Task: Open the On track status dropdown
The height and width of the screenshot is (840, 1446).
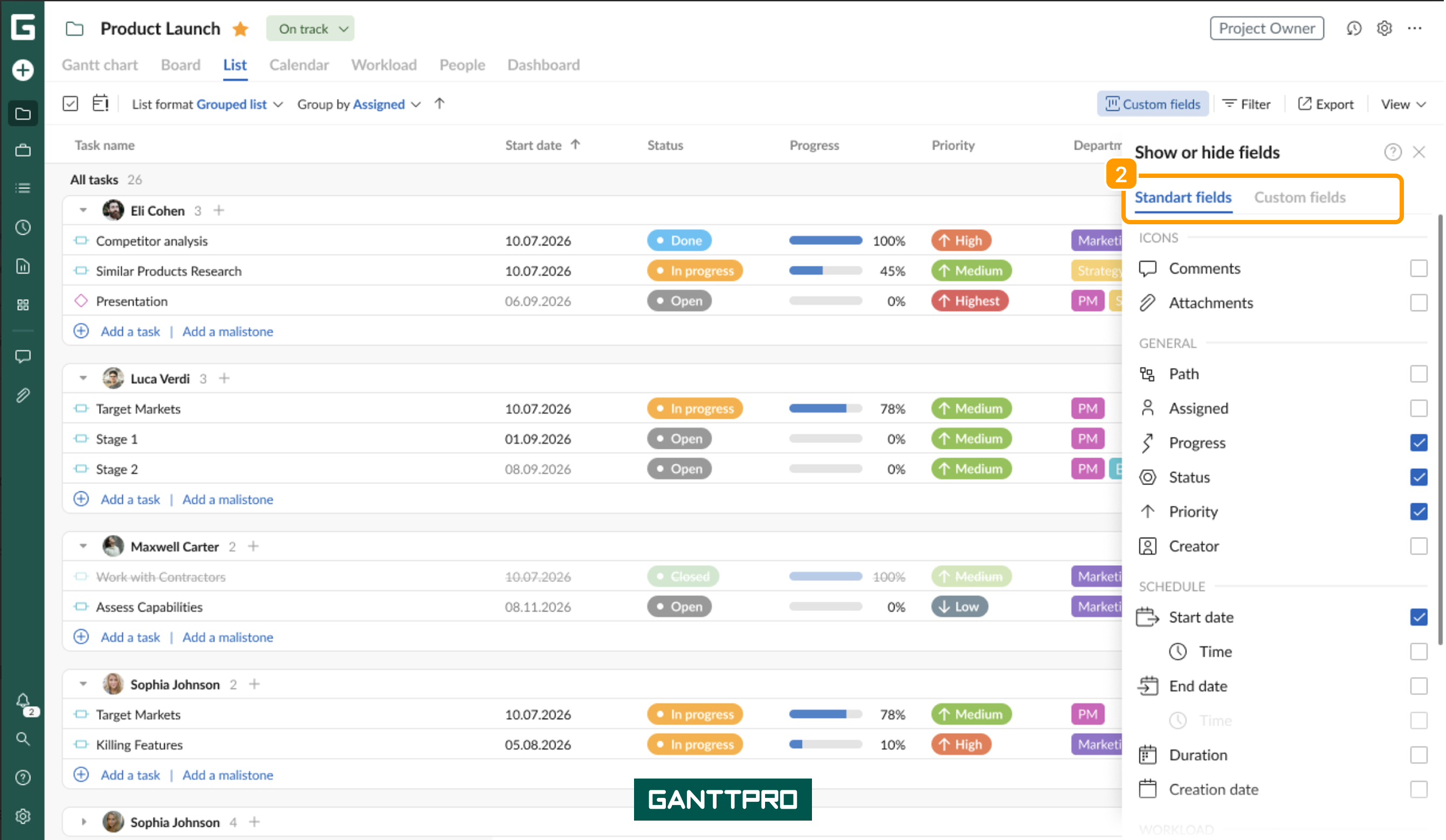Action: pyautogui.click(x=310, y=29)
